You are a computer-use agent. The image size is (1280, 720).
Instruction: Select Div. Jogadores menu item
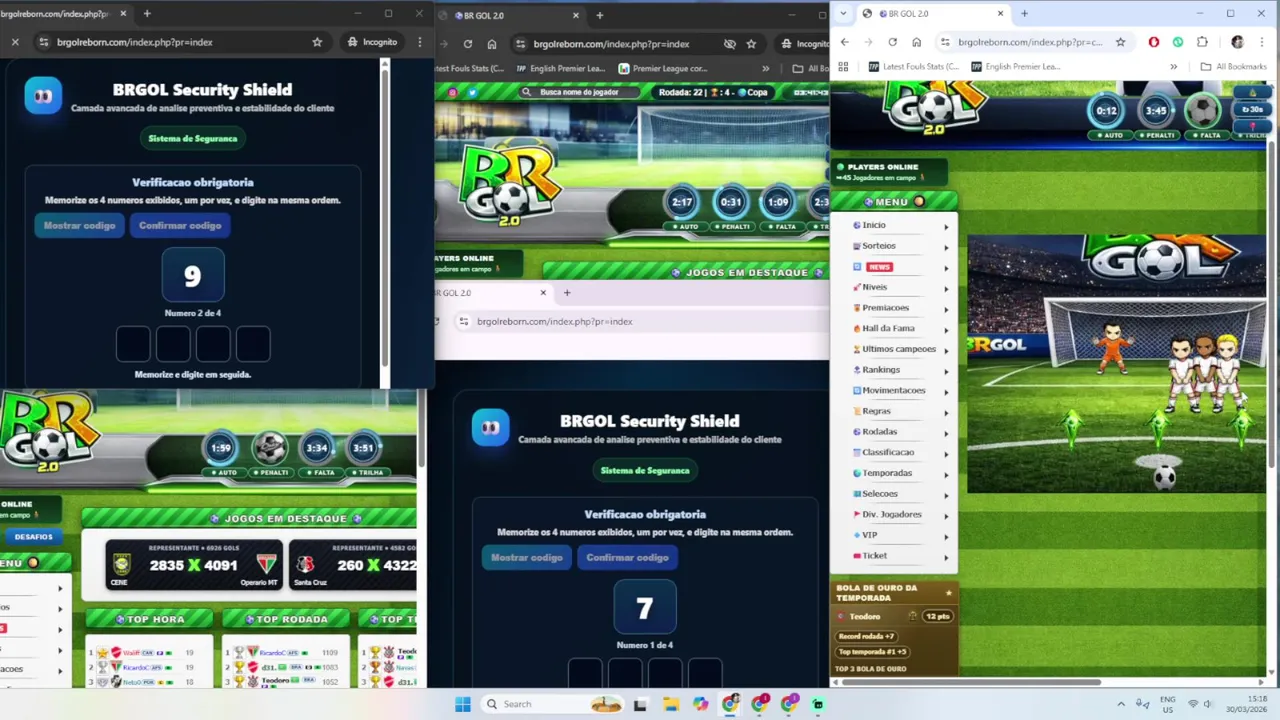[892, 514]
